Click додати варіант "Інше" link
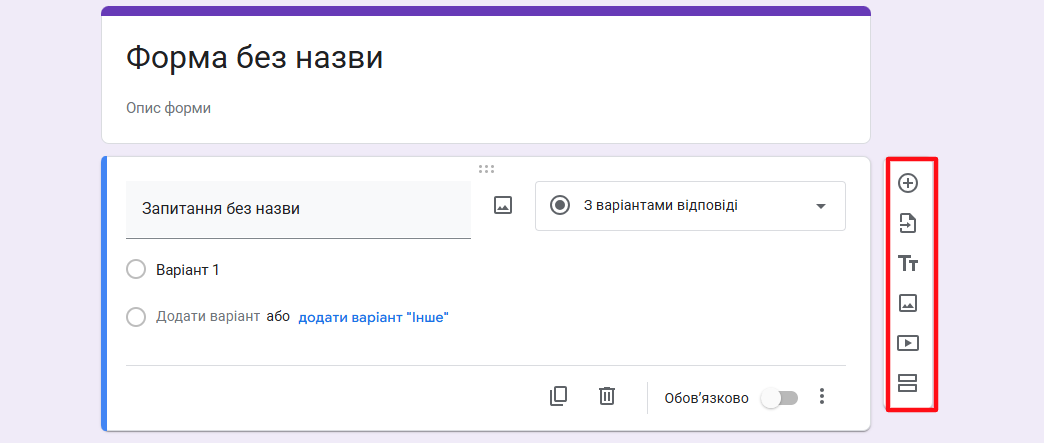This screenshot has height=443, width=1044. tap(373, 317)
